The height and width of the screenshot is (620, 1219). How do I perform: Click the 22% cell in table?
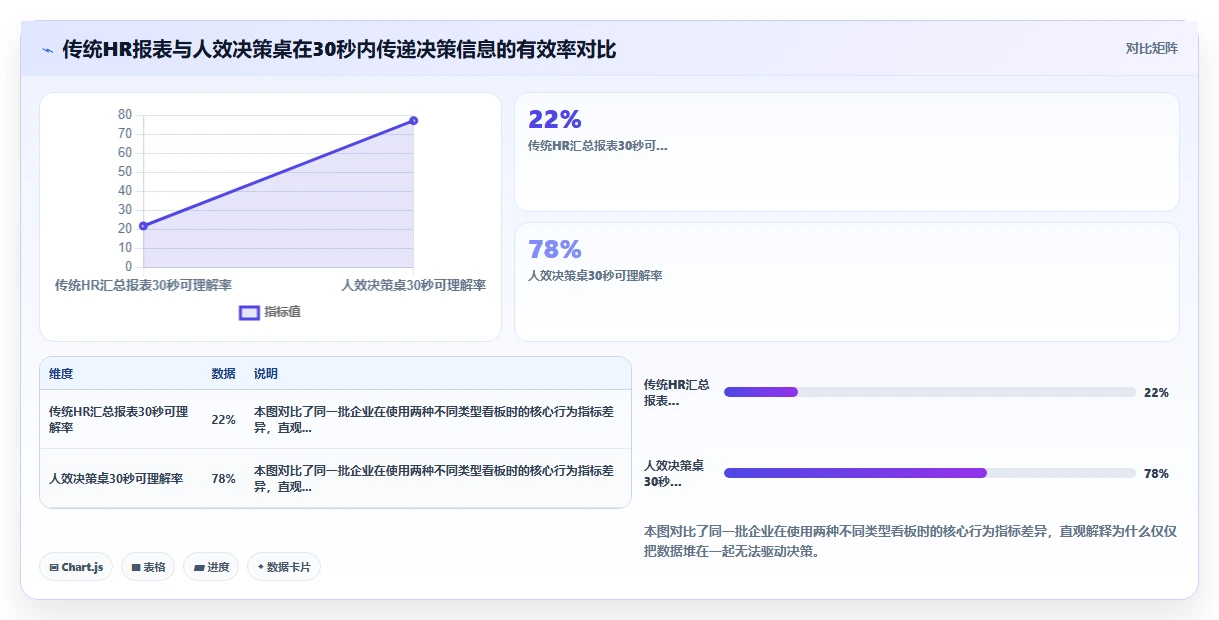point(223,420)
